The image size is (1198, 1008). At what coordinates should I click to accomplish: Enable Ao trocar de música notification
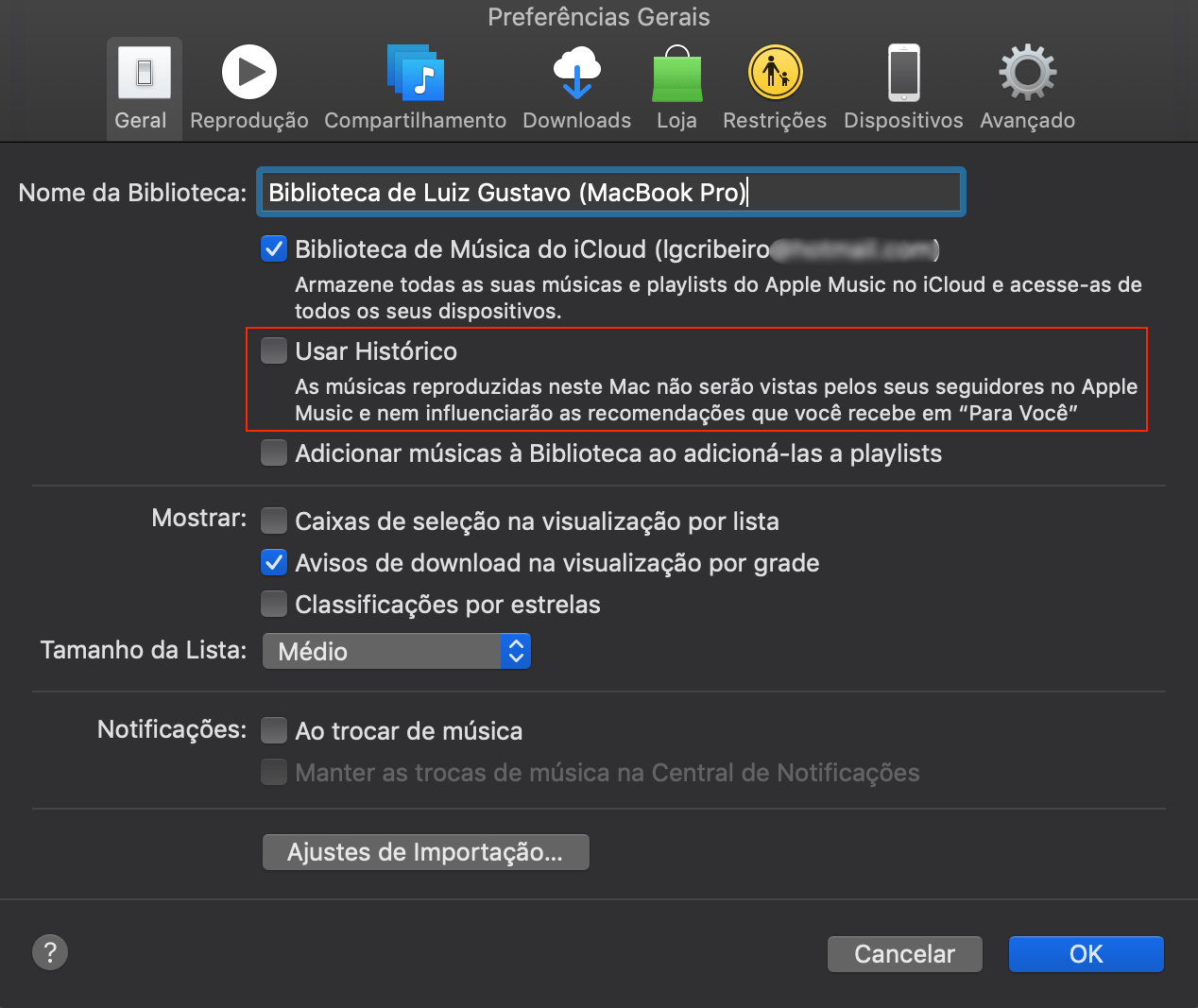pos(274,731)
